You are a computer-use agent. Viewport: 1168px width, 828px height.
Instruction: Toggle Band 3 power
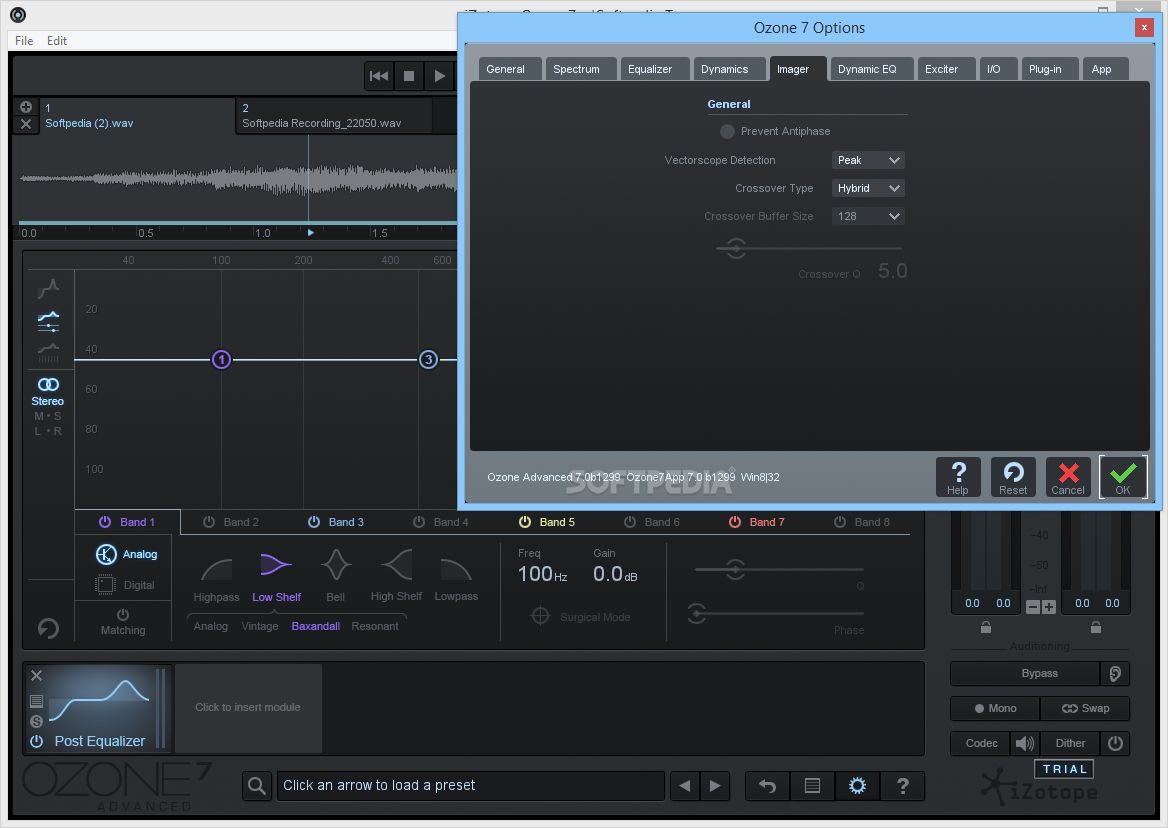(x=314, y=522)
